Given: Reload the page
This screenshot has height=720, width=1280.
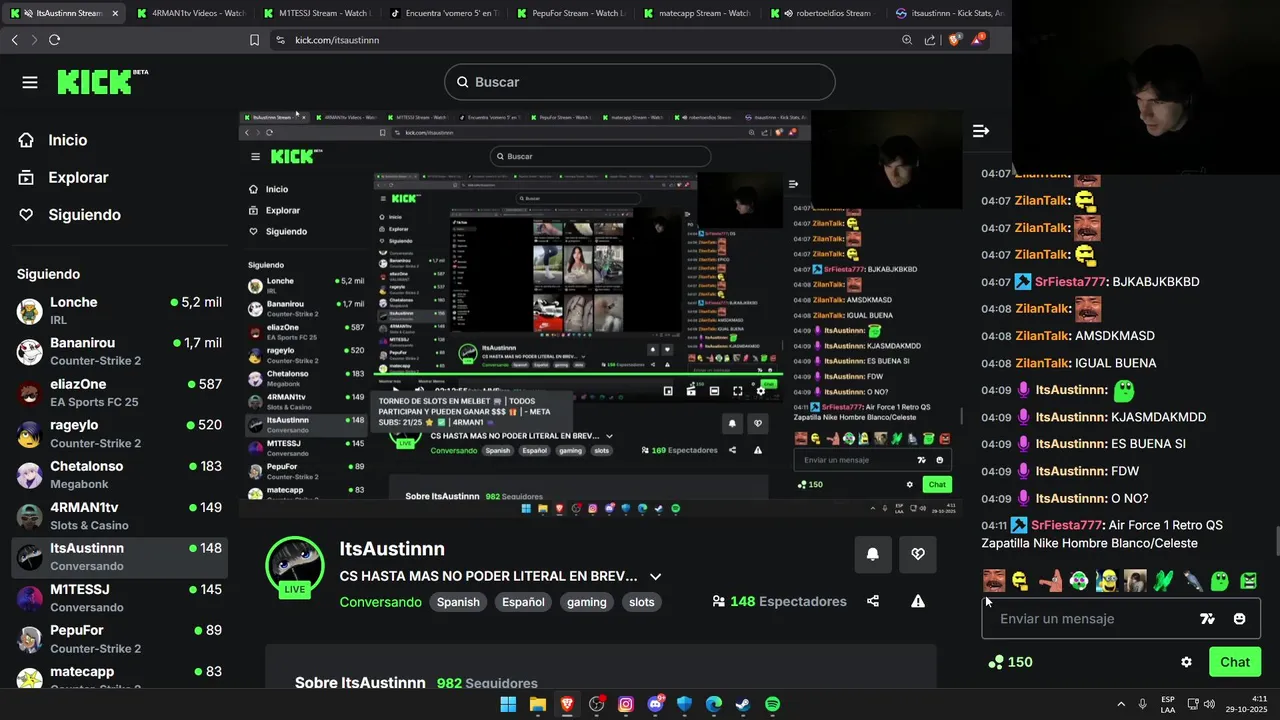Looking at the screenshot, I should [x=54, y=40].
